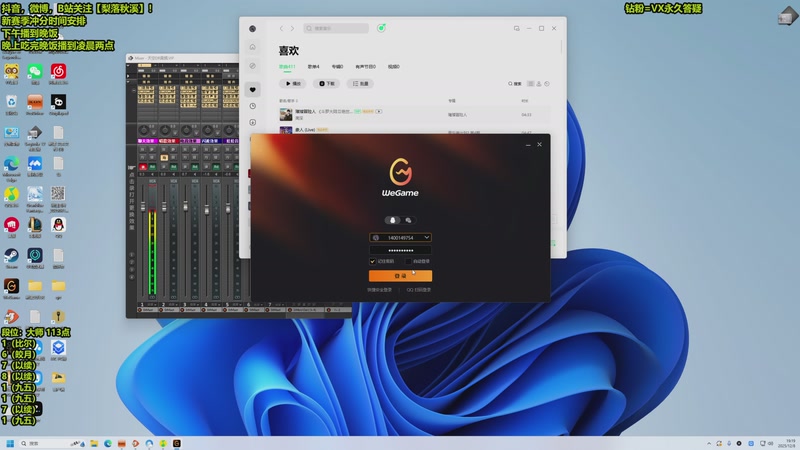Open the downloads icon in music sidebar

tap(253, 122)
